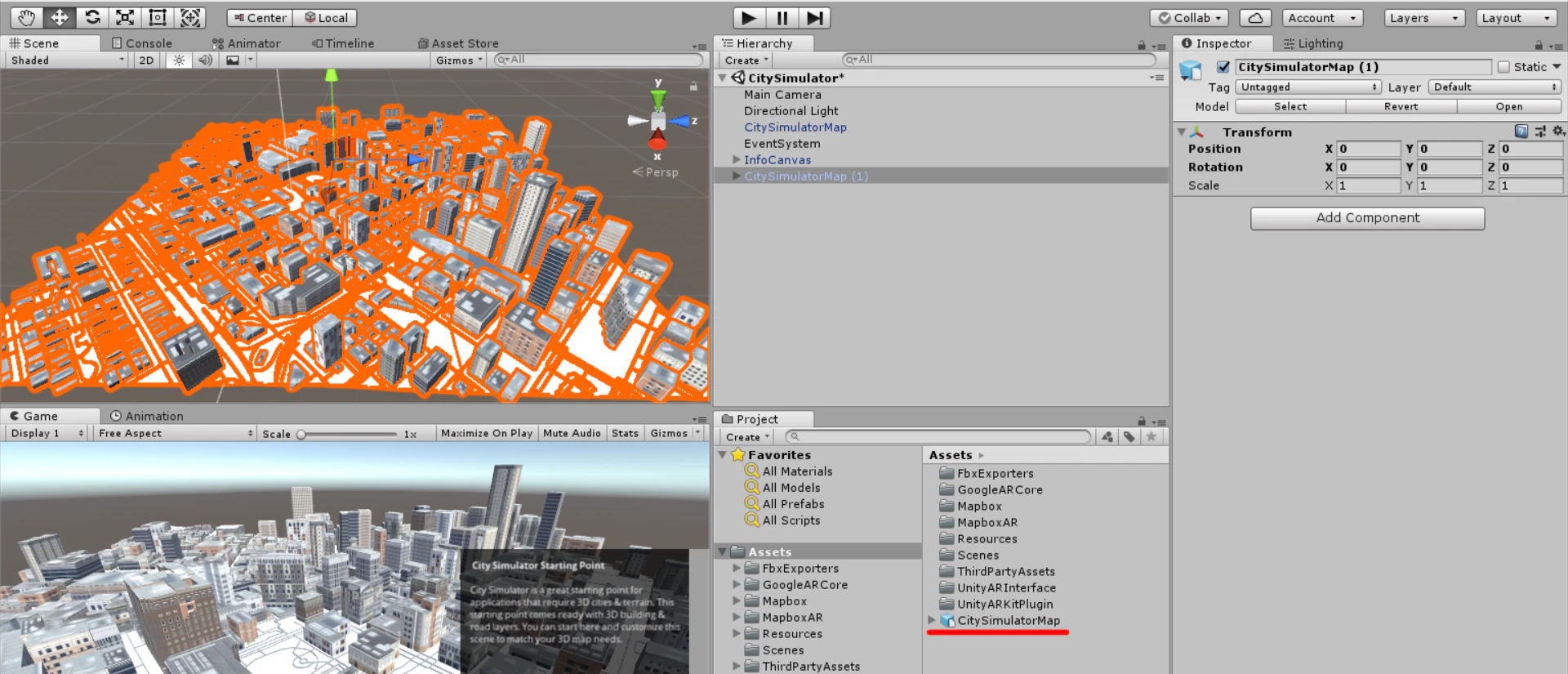Toggle scene lighting sun icon
The image size is (1568, 674).
tap(179, 60)
